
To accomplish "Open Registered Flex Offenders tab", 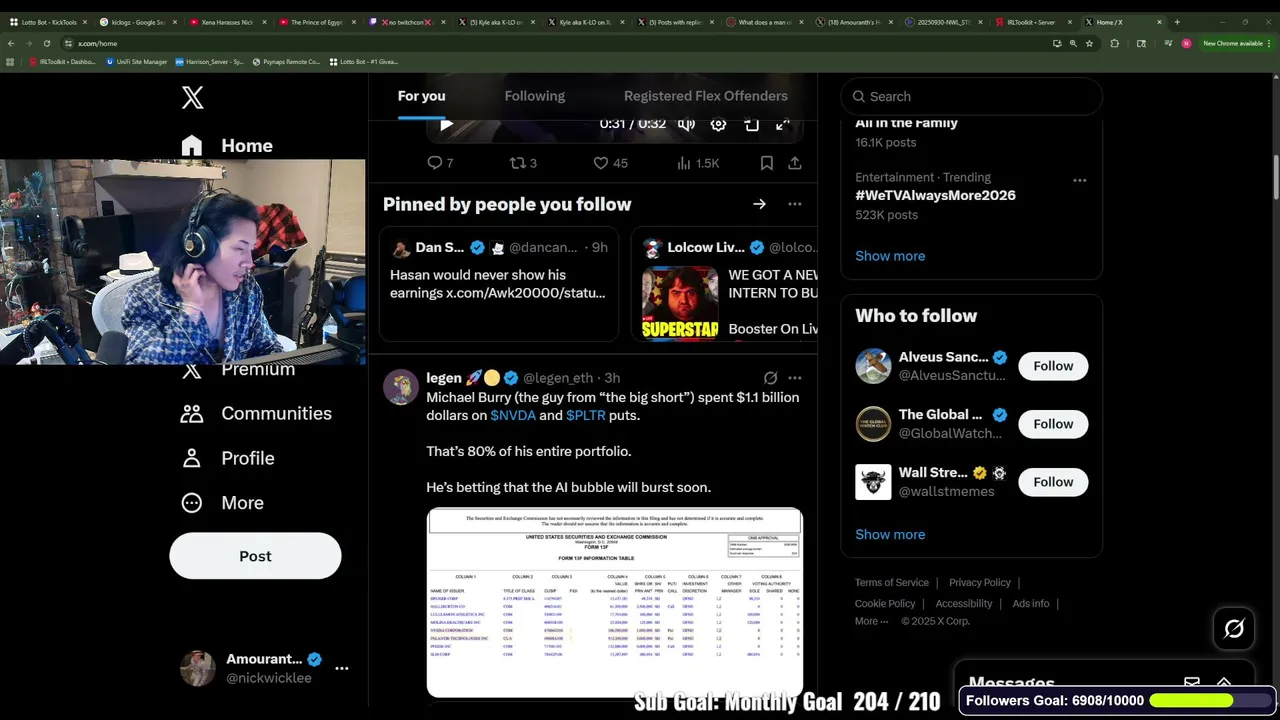I will [x=706, y=96].
